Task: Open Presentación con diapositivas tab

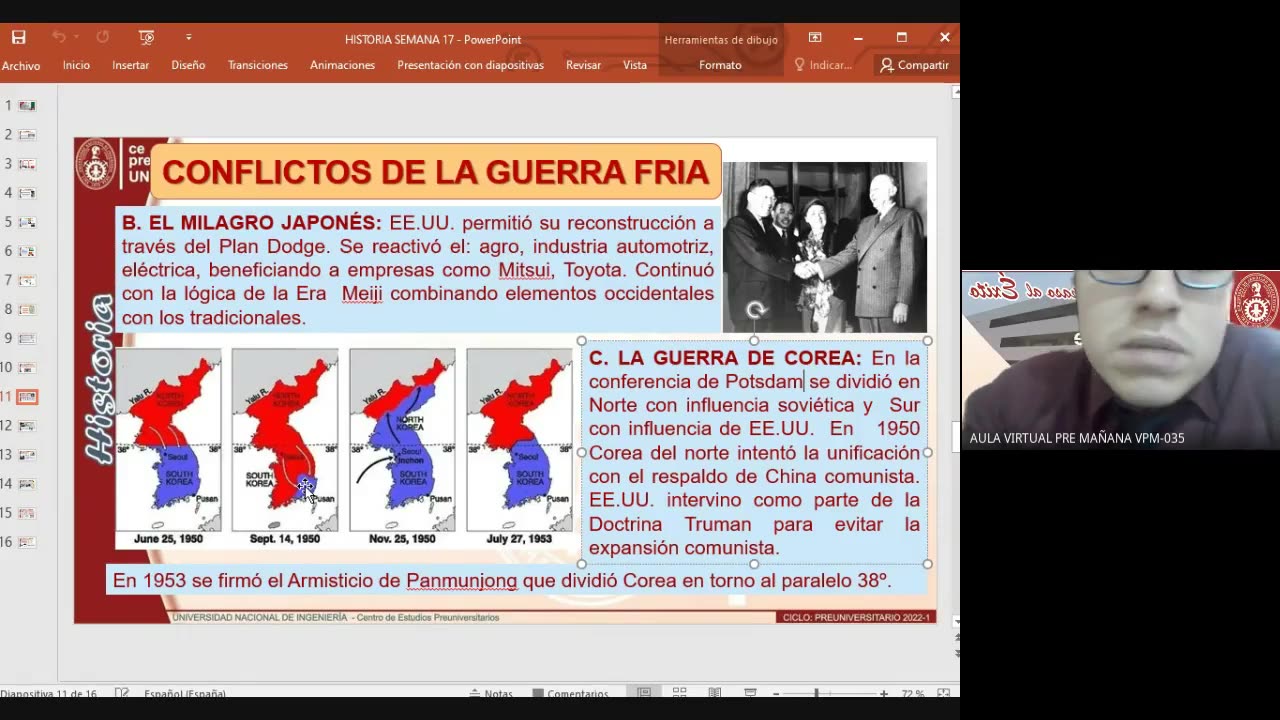Action: (x=470, y=65)
